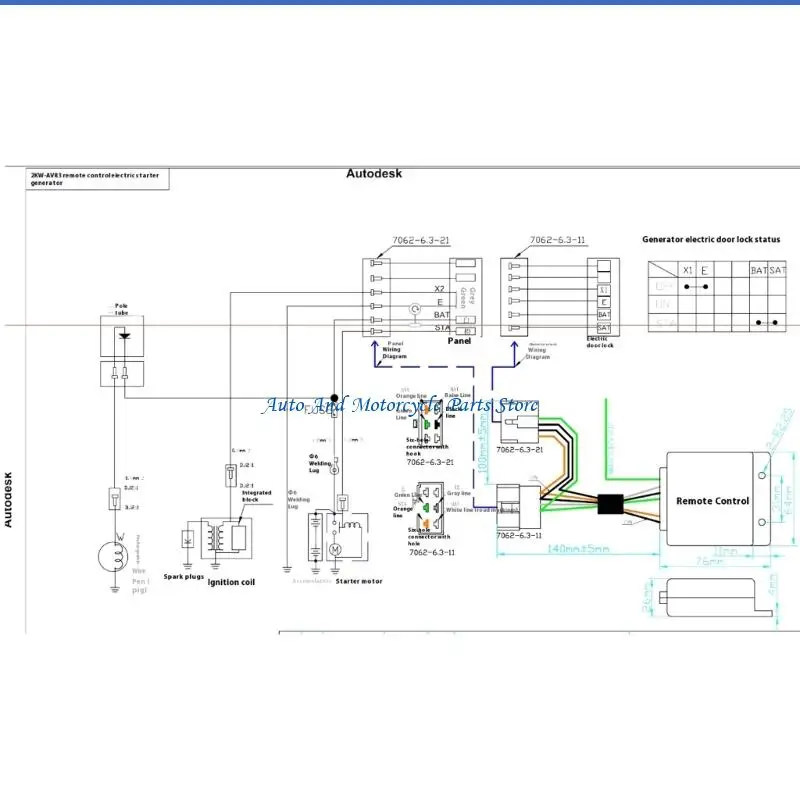The image size is (800, 800).
Task: Click 'Gray line' label beside the hole connector
Action: pos(459,493)
